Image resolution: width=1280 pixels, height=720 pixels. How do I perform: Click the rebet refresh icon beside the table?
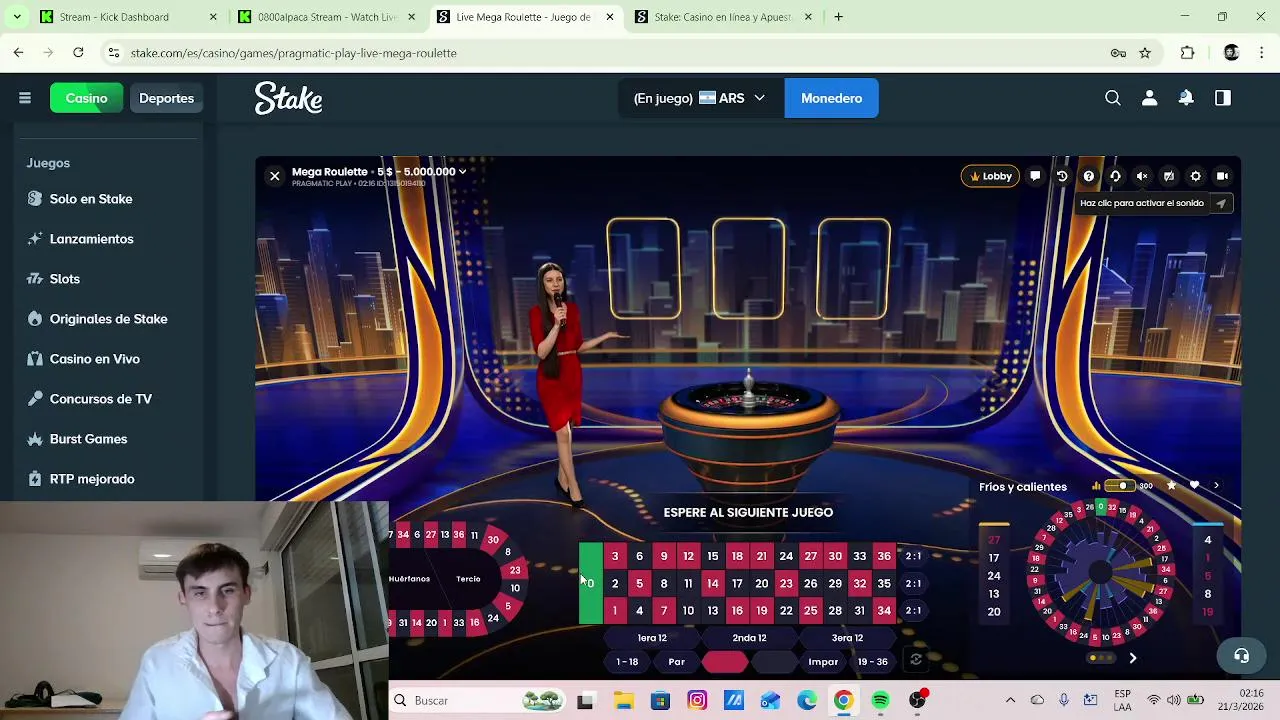(x=915, y=660)
